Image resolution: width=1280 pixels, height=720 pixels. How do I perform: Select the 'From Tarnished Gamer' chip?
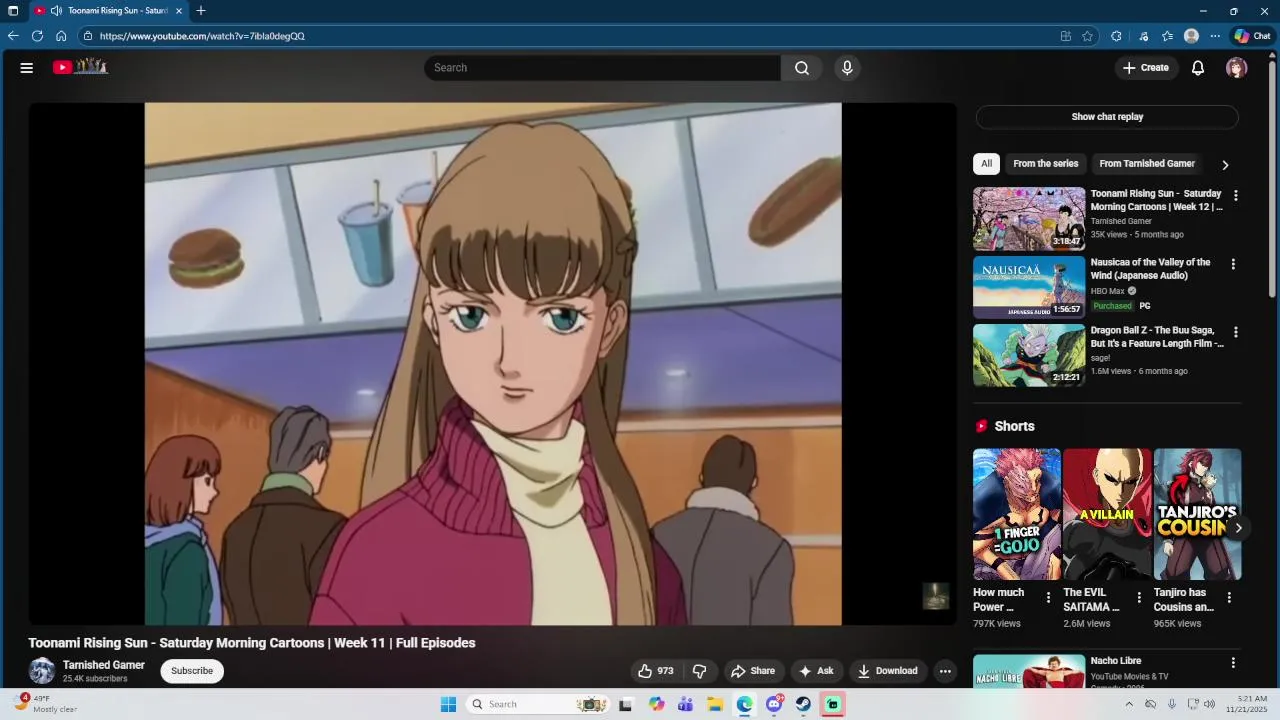[1147, 164]
